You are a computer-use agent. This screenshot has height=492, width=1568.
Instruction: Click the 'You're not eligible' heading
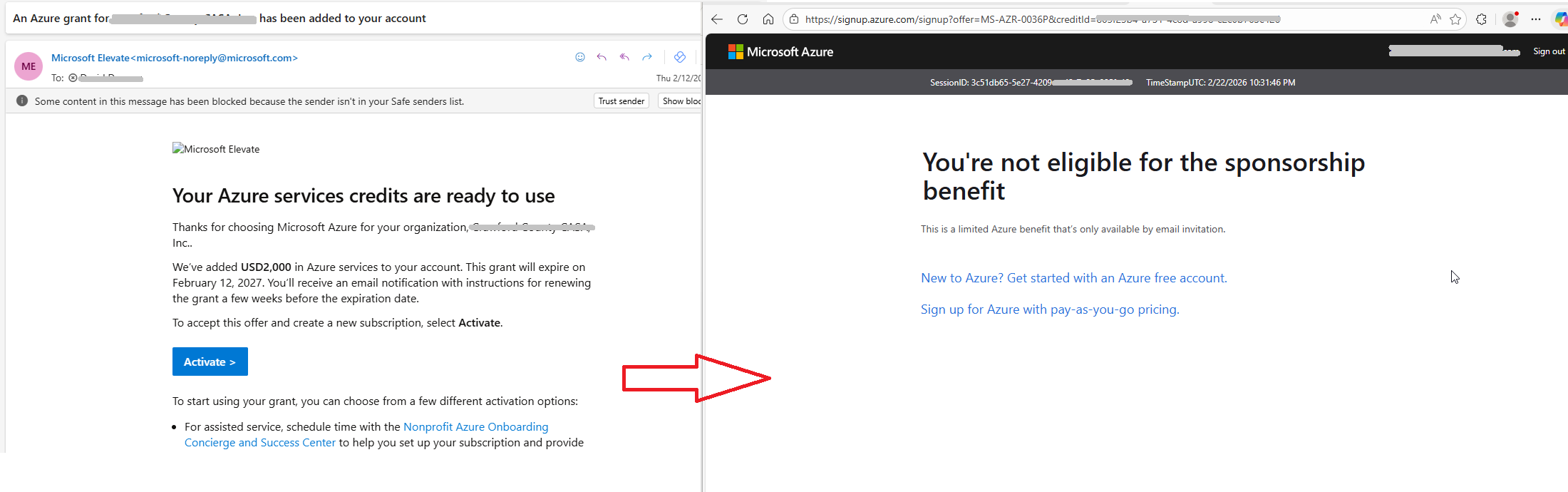1143,176
